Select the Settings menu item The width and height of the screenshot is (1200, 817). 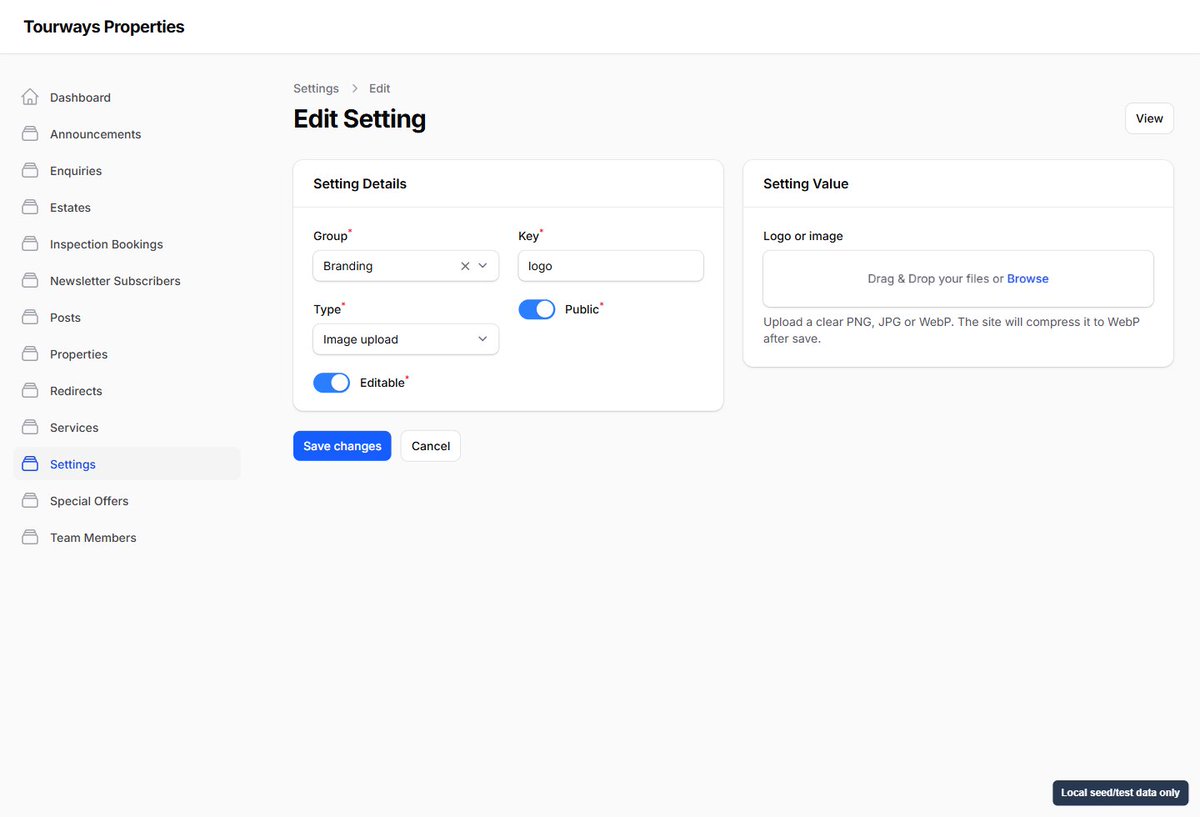[127, 464]
